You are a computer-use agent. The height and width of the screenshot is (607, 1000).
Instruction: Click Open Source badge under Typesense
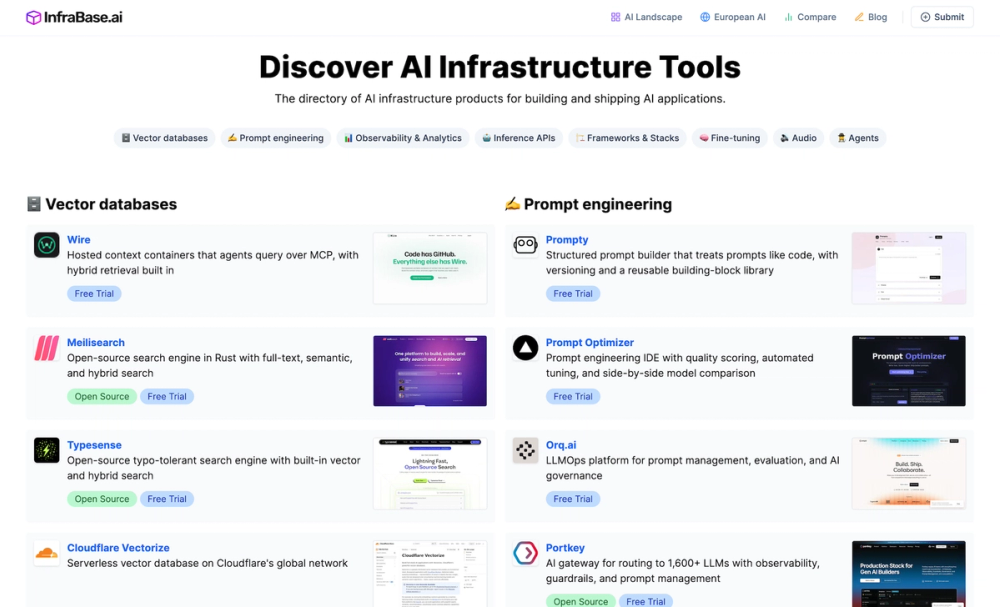coord(102,499)
